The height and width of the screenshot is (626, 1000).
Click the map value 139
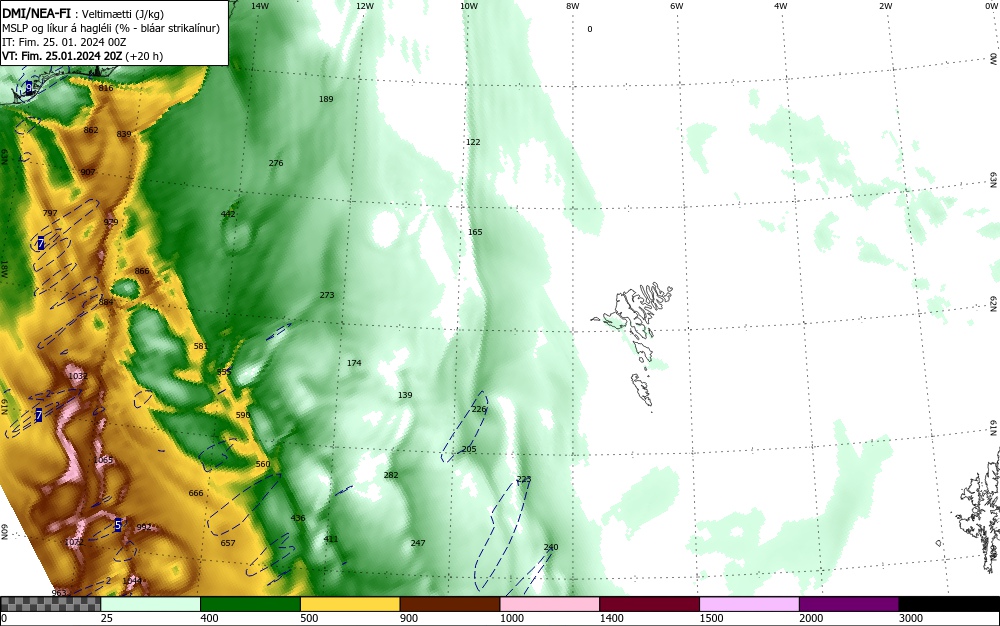tap(405, 395)
